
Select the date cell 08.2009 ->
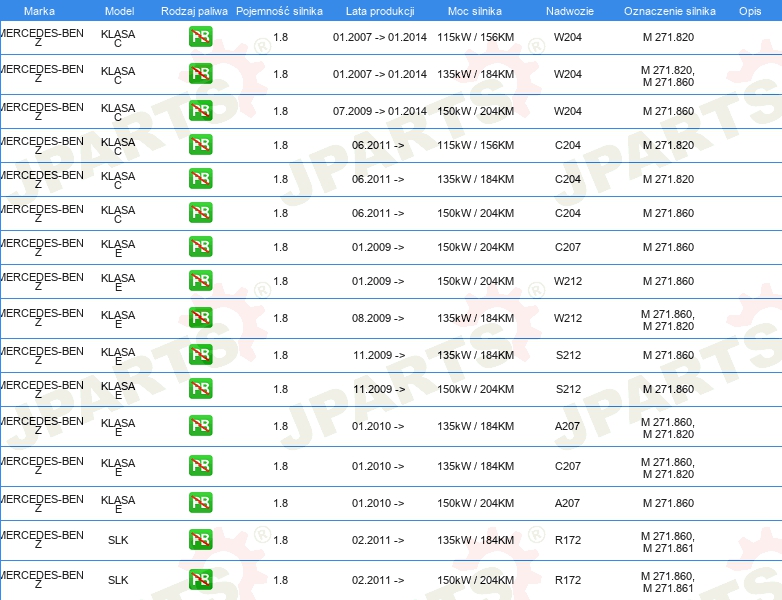[x=378, y=318]
